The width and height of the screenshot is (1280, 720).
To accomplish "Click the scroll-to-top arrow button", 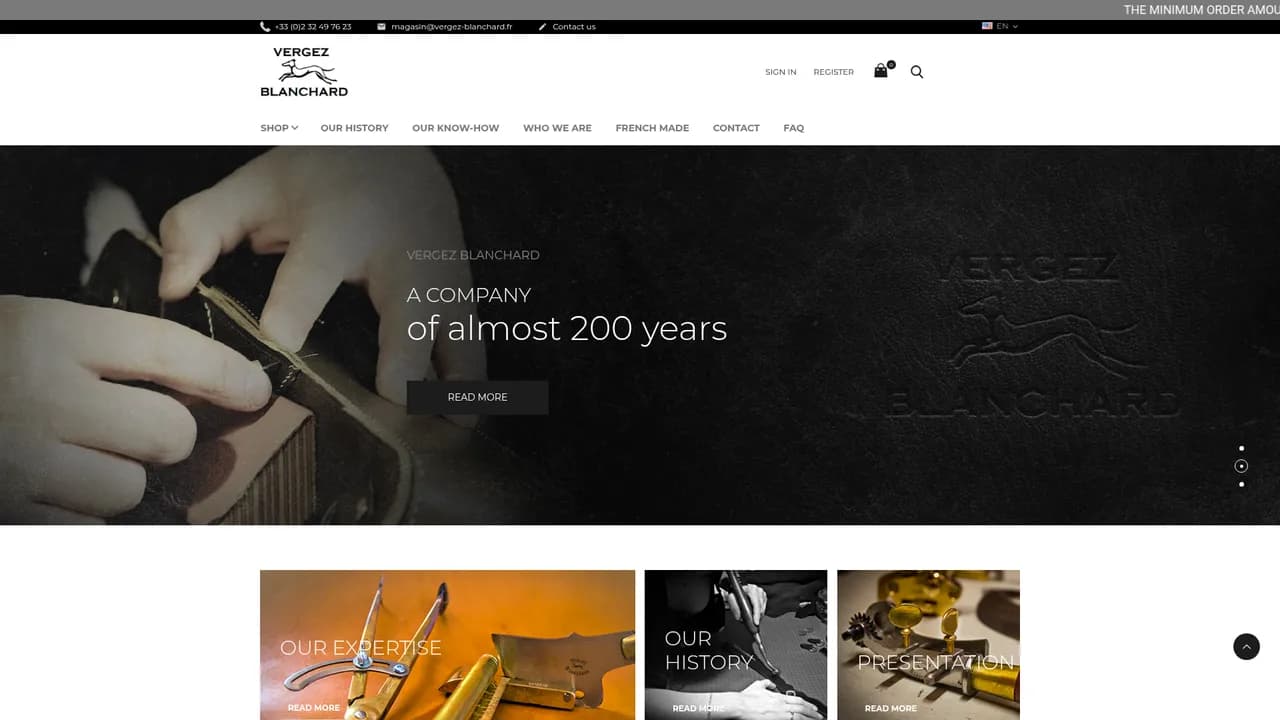I will tap(1246, 647).
